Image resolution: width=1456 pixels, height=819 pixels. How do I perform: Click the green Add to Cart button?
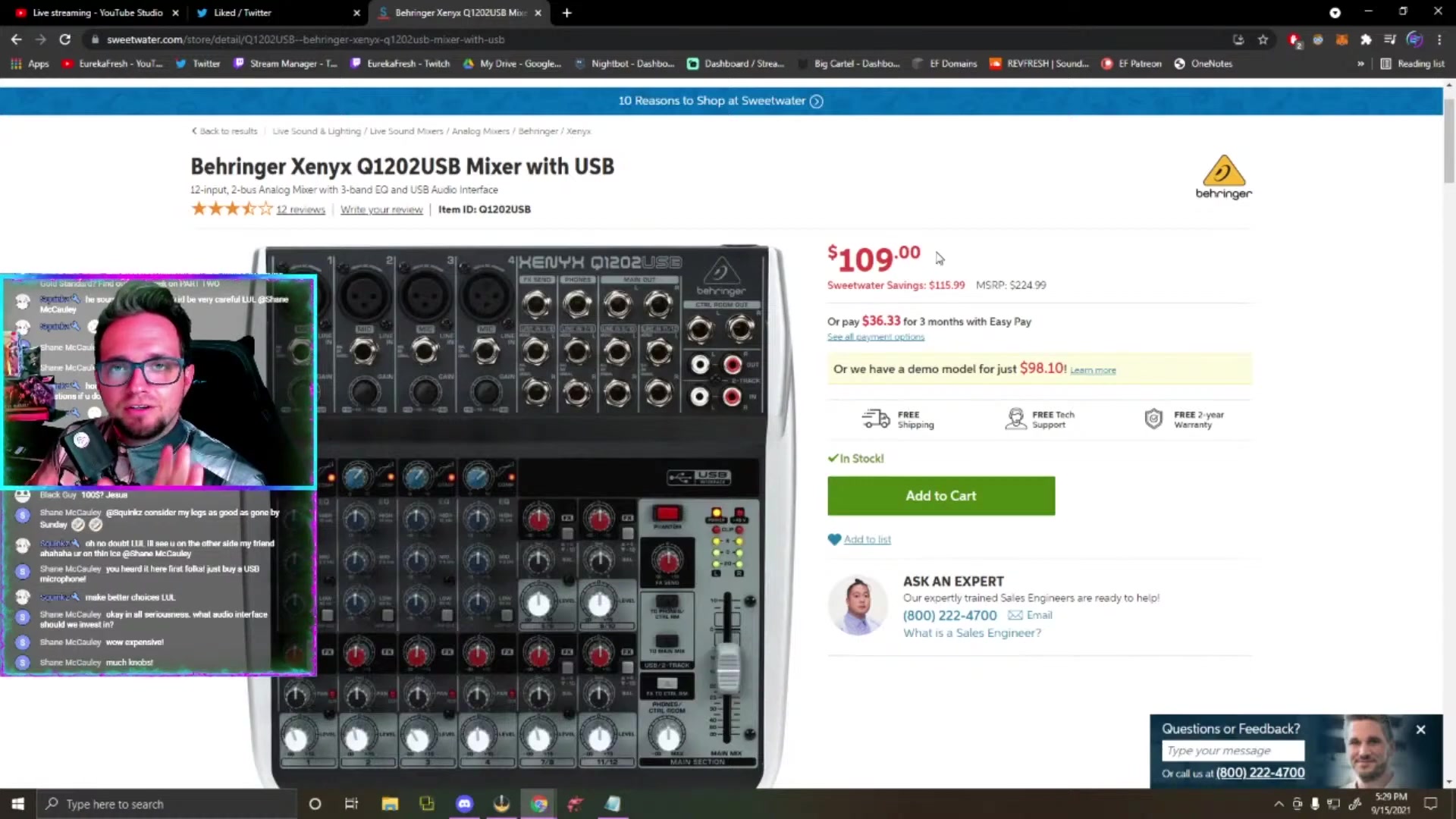tap(940, 496)
